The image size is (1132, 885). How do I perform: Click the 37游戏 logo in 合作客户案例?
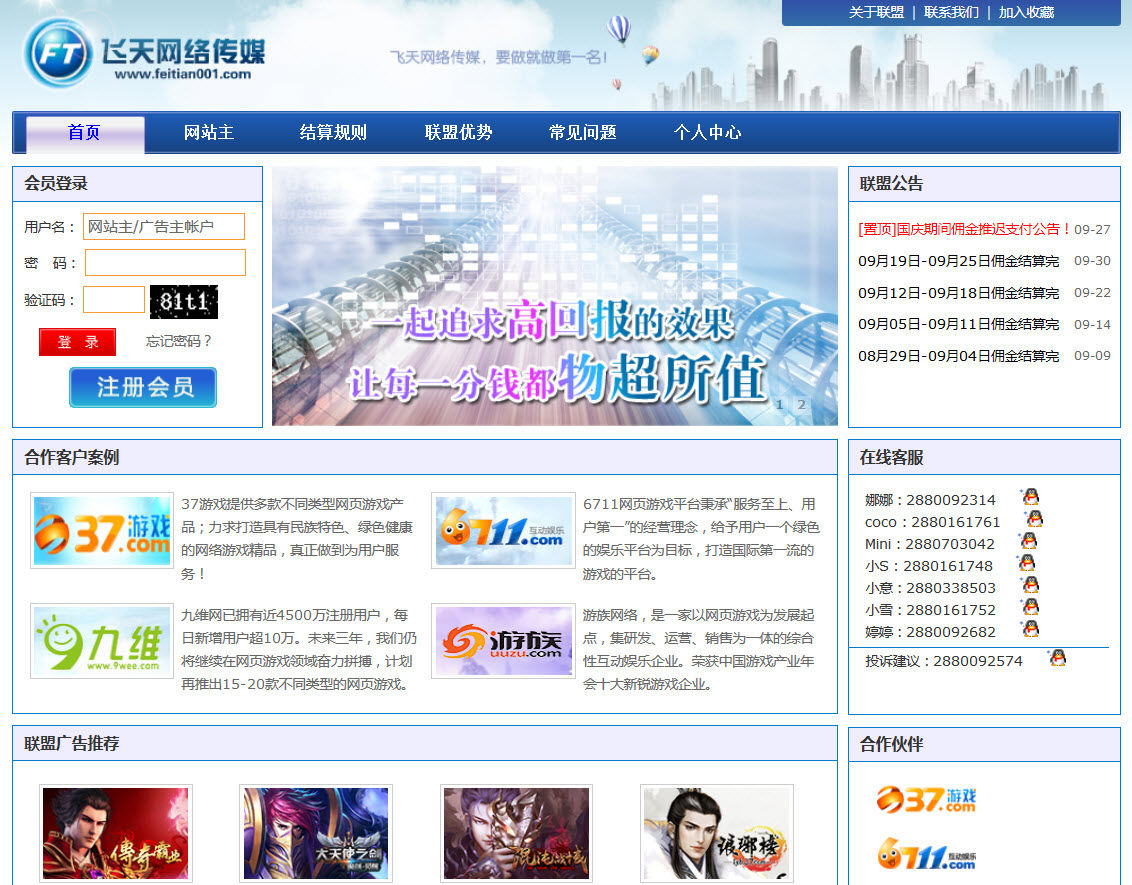click(x=101, y=530)
